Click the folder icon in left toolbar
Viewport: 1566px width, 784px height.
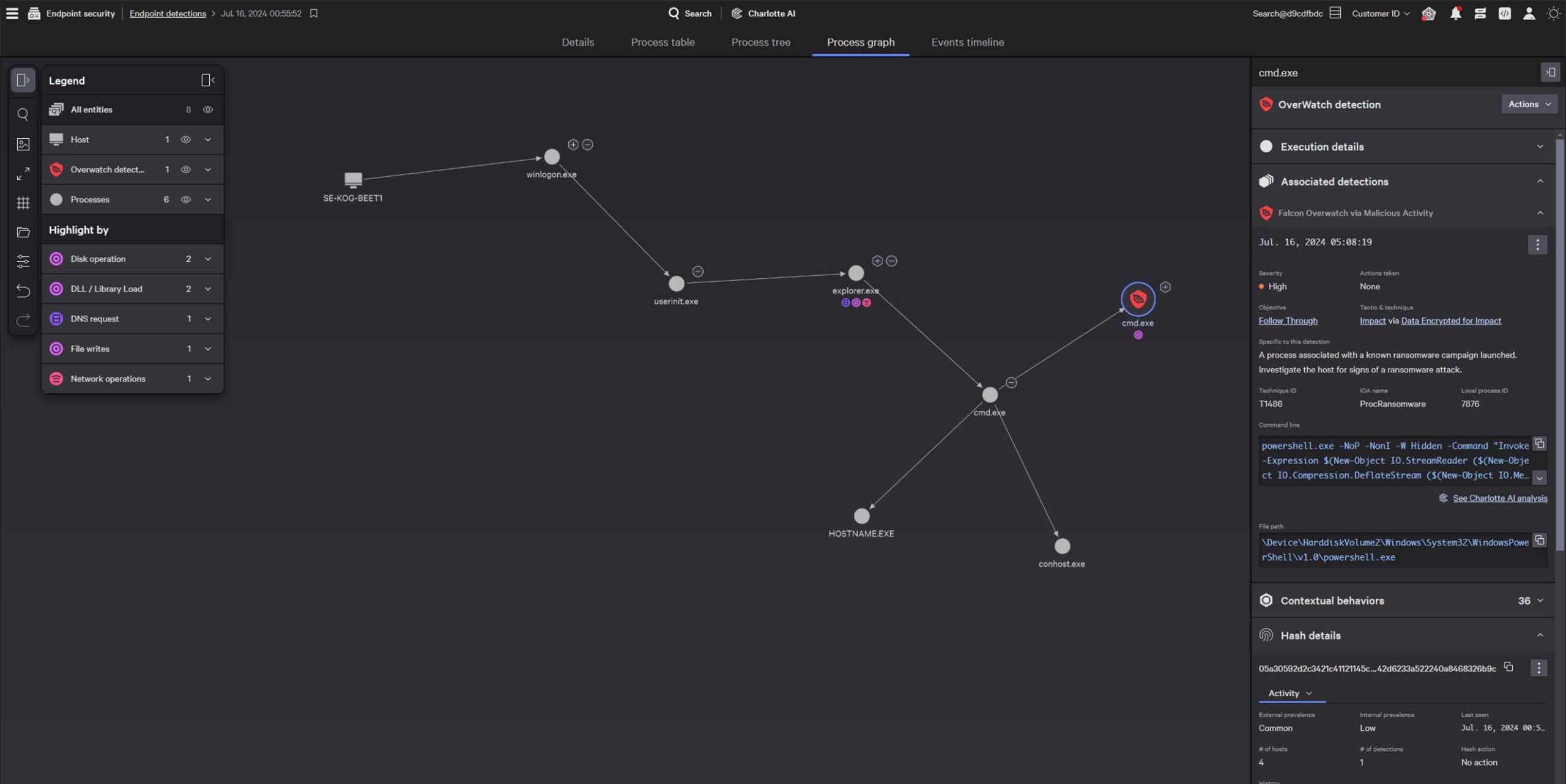(x=23, y=232)
